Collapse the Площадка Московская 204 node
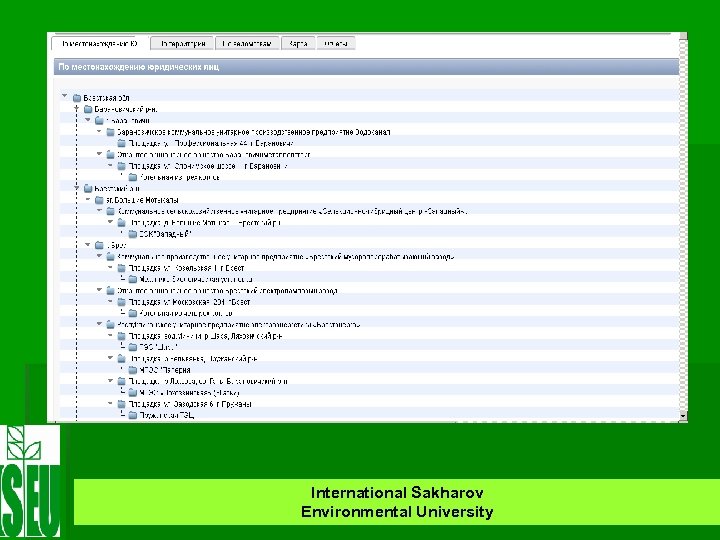 (x=110, y=301)
